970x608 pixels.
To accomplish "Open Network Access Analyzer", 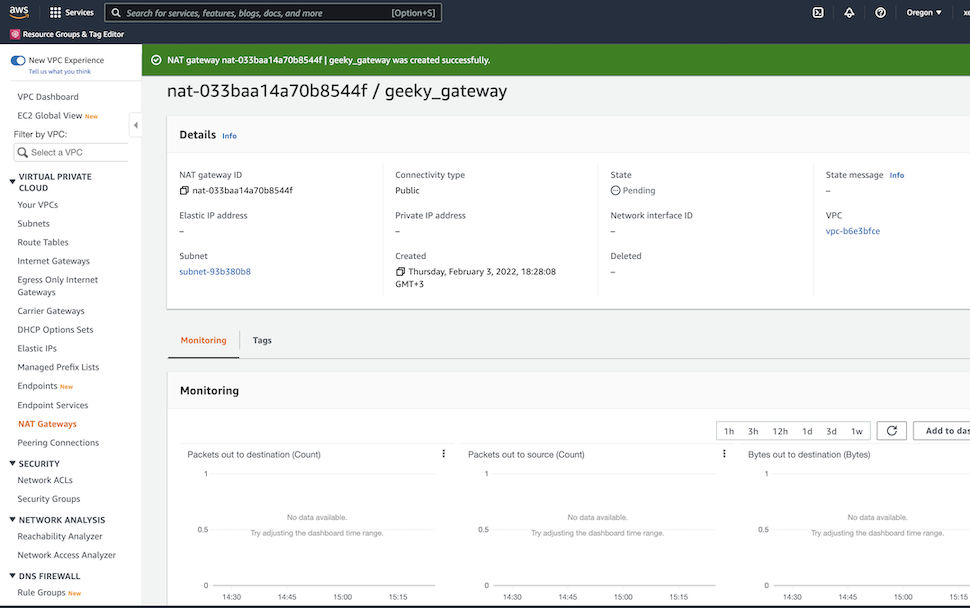I will pos(66,555).
